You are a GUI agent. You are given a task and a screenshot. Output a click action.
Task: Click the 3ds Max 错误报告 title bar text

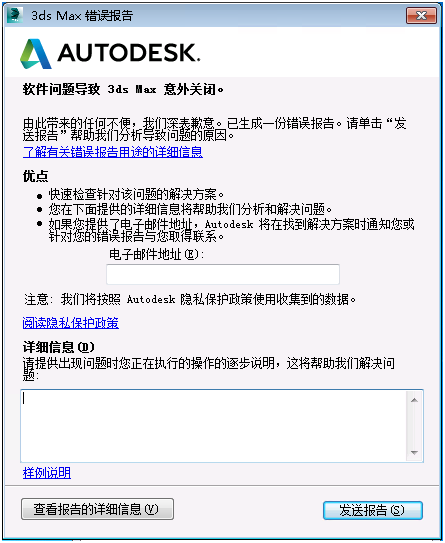tap(82, 16)
